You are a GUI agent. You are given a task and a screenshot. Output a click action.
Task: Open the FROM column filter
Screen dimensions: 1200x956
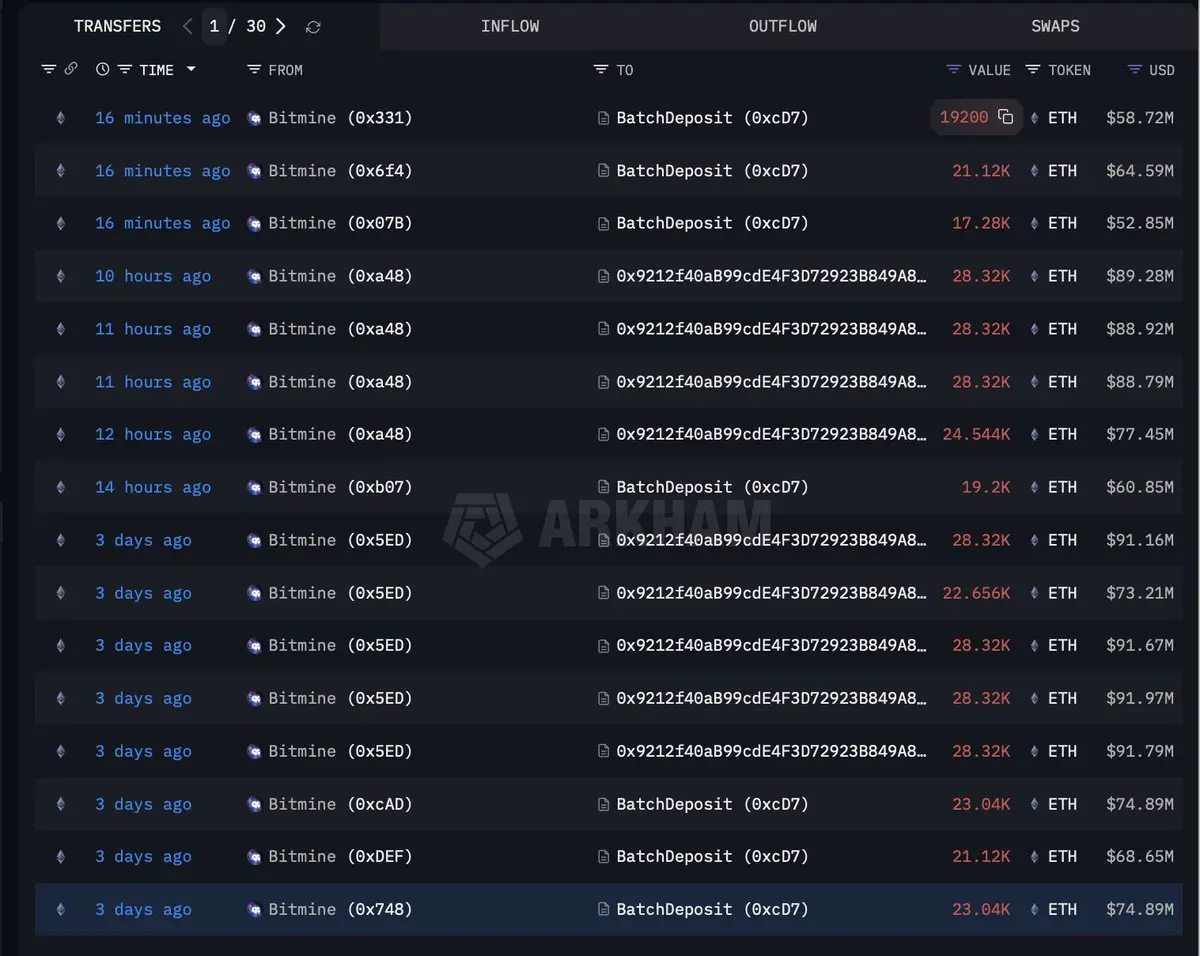coord(254,70)
